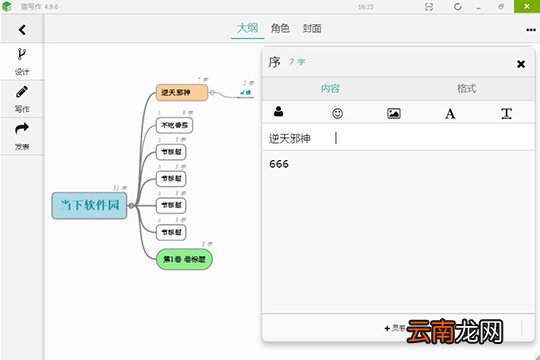
Task: Click the scan frame icon in title bar
Action: [429, 7]
